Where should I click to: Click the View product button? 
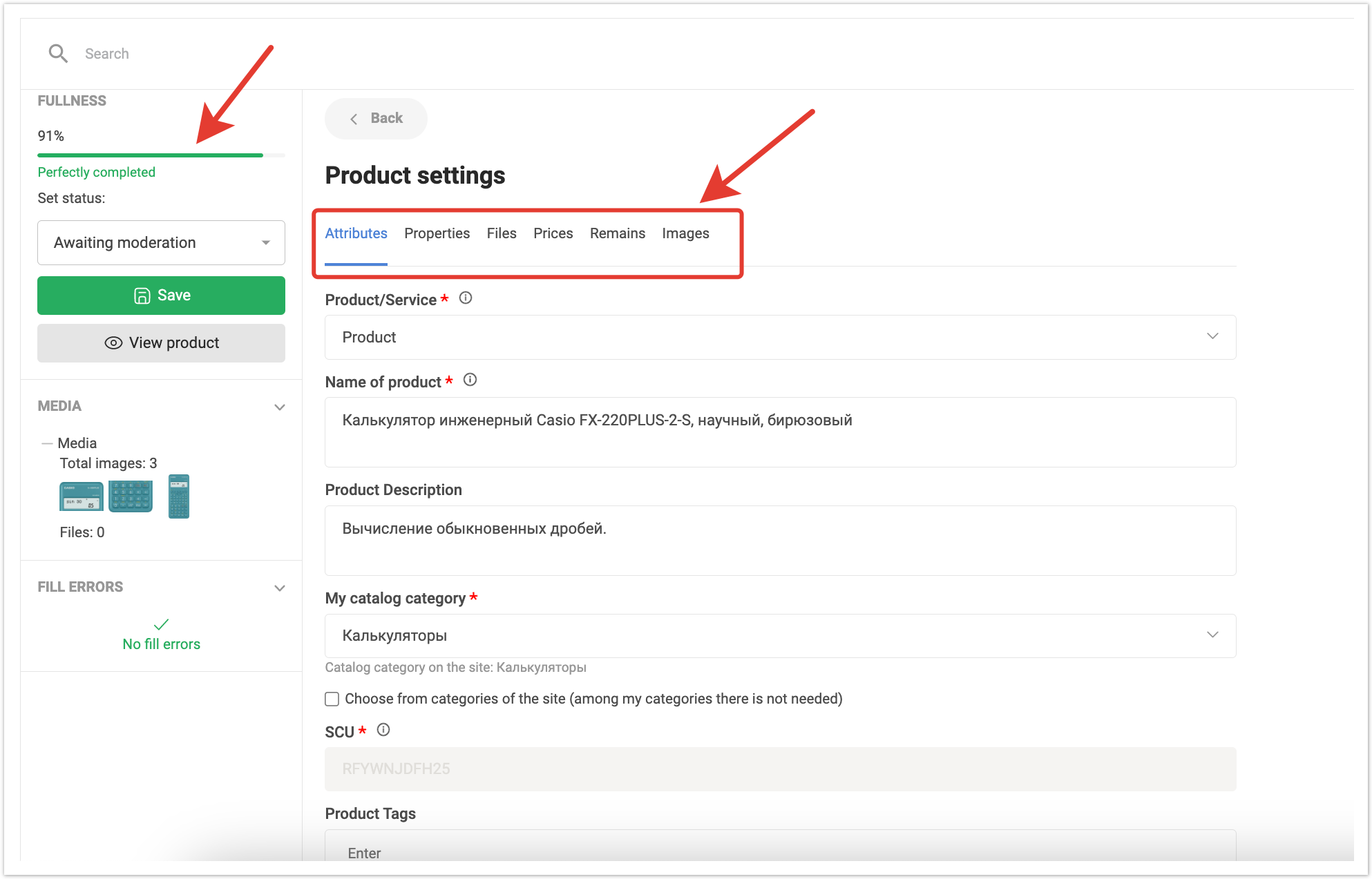pyautogui.click(x=161, y=343)
